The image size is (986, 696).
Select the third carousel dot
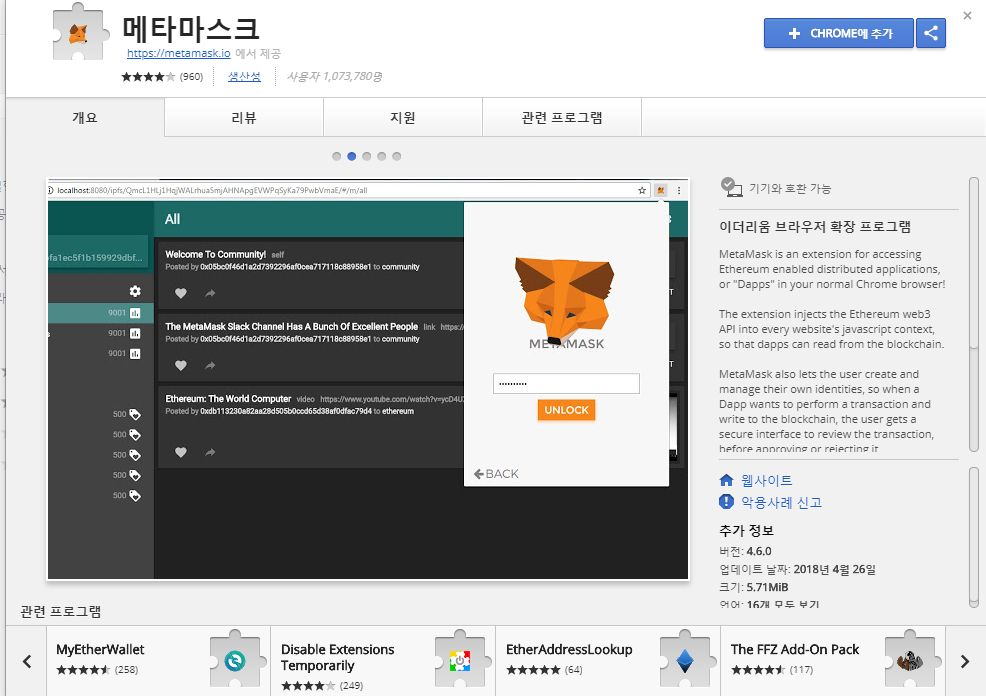click(367, 156)
